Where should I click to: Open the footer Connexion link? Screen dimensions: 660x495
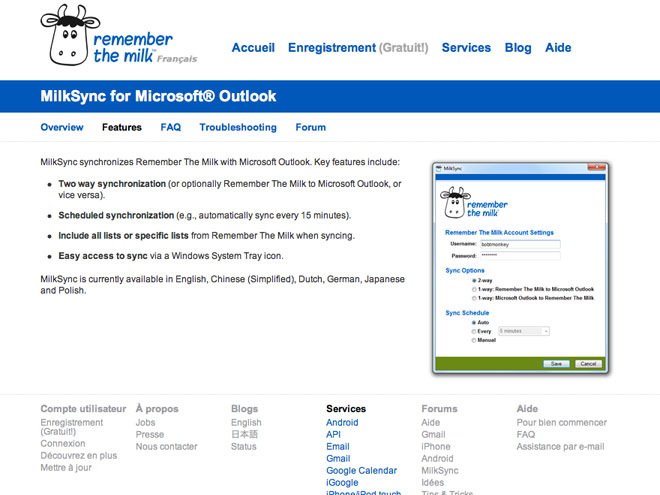click(63, 444)
